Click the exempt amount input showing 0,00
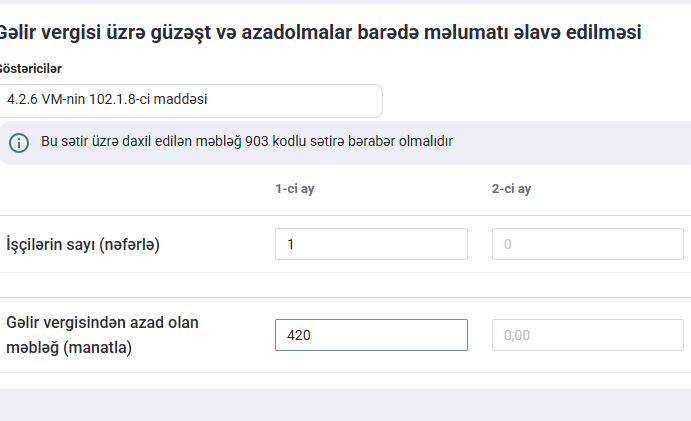Screen dimensions: 691x421 point(587,335)
